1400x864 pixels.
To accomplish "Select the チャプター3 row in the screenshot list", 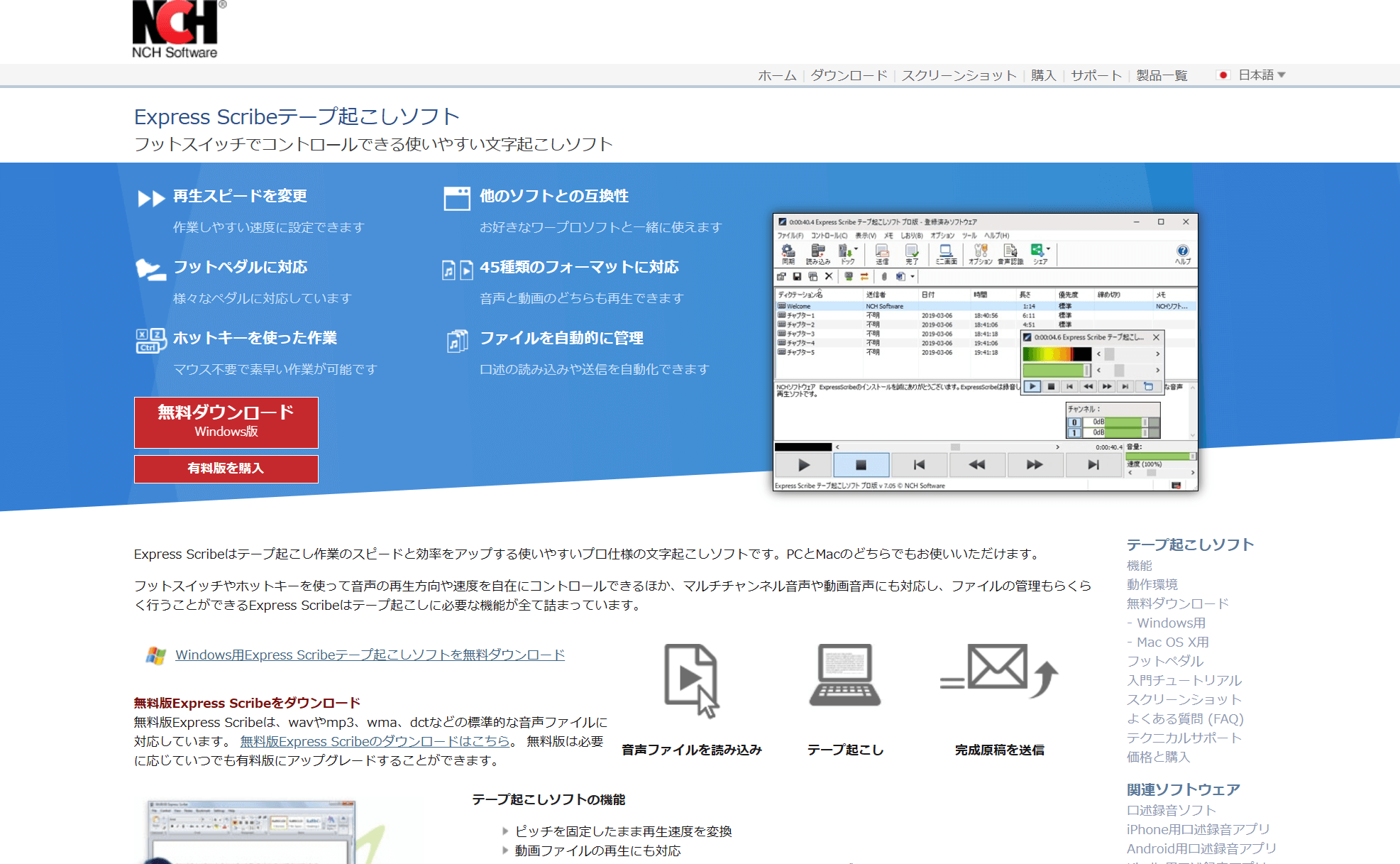I will (x=899, y=334).
